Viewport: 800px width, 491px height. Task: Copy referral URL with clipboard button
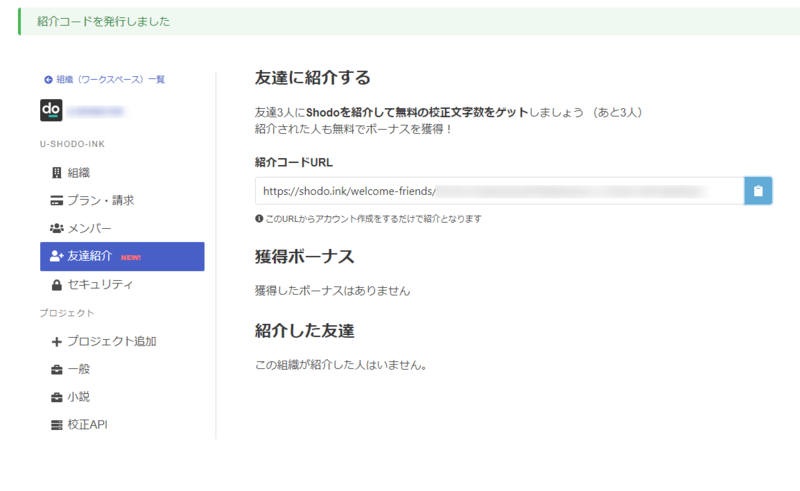pos(758,191)
